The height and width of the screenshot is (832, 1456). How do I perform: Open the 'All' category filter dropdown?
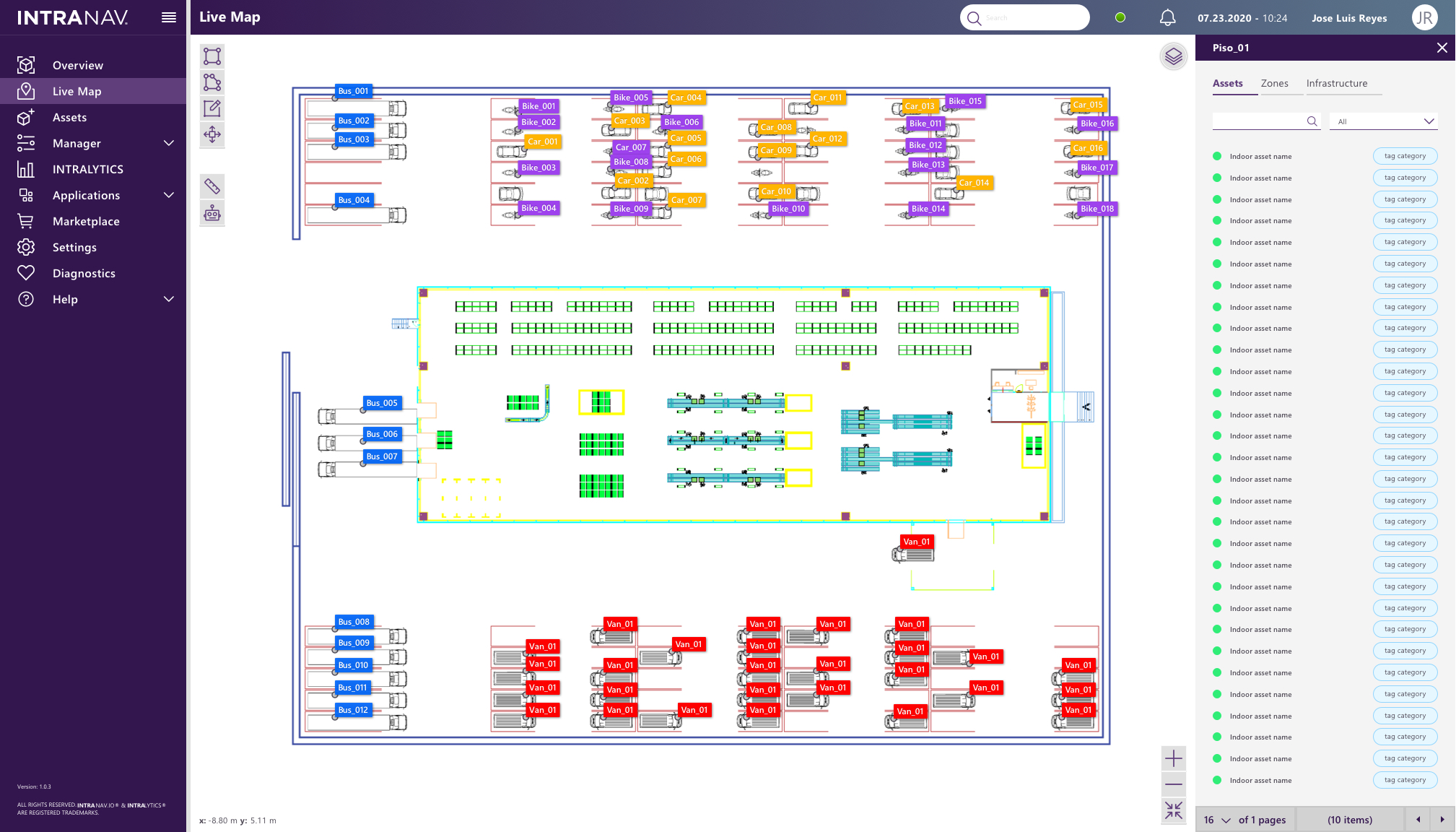(1384, 121)
